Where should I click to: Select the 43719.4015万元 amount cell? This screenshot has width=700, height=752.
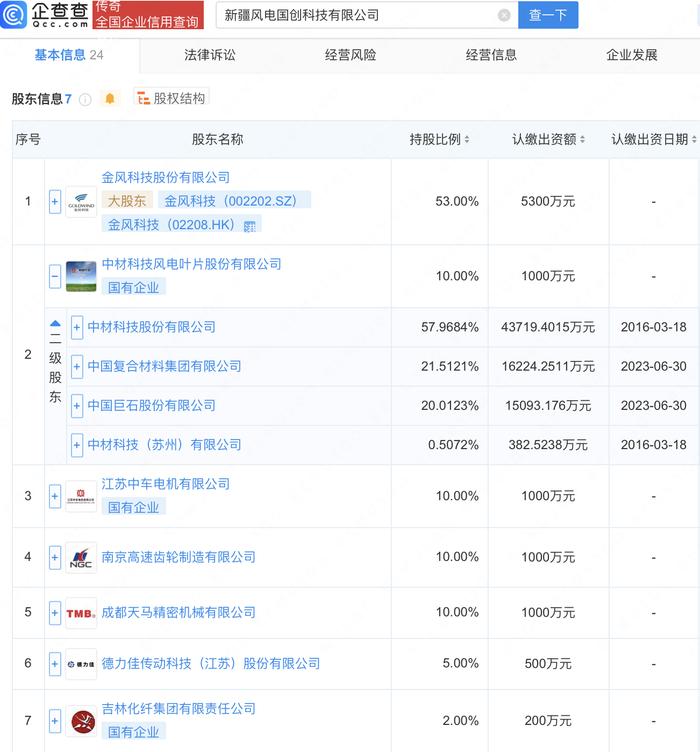pos(548,328)
